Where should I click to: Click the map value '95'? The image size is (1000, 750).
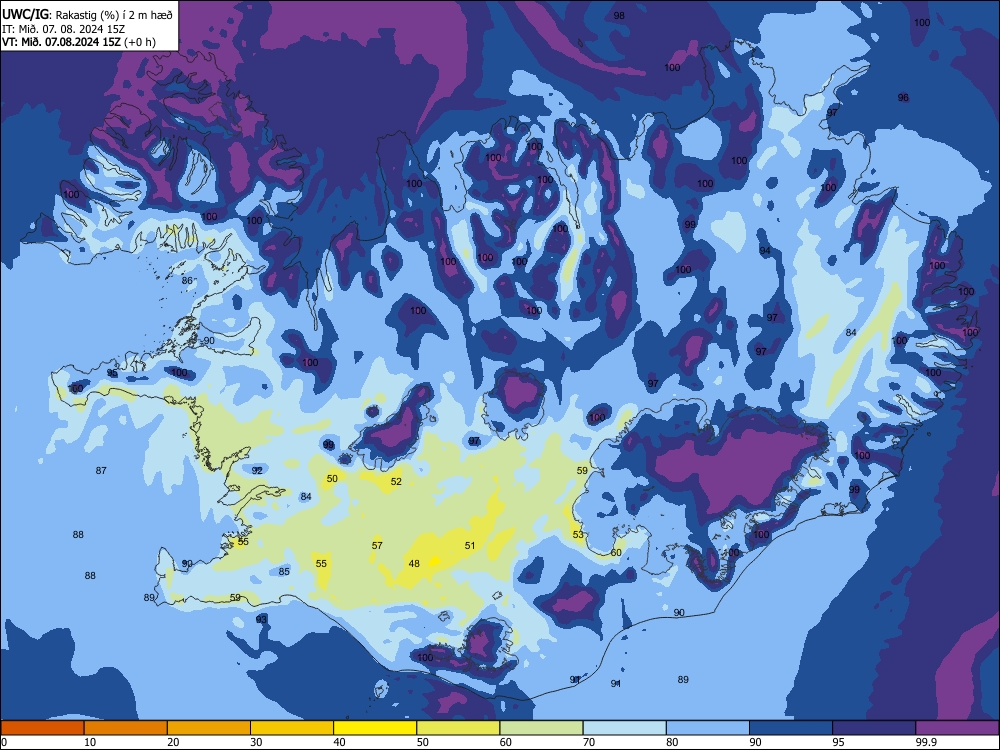pyautogui.click(x=112, y=373)
